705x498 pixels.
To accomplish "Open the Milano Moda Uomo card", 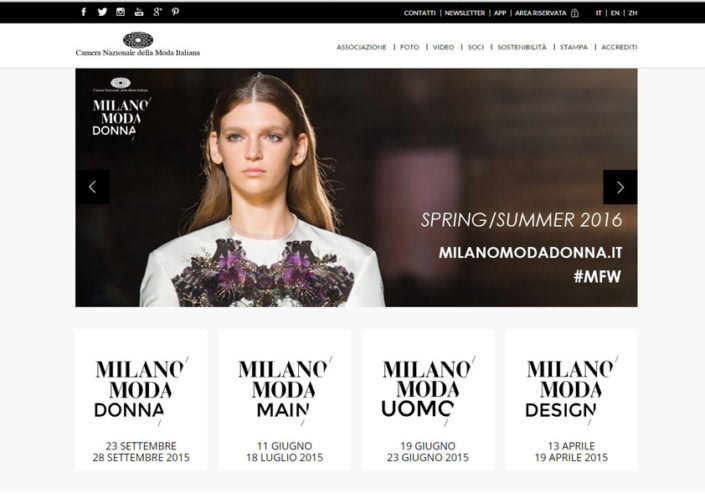I will [428, 400].
